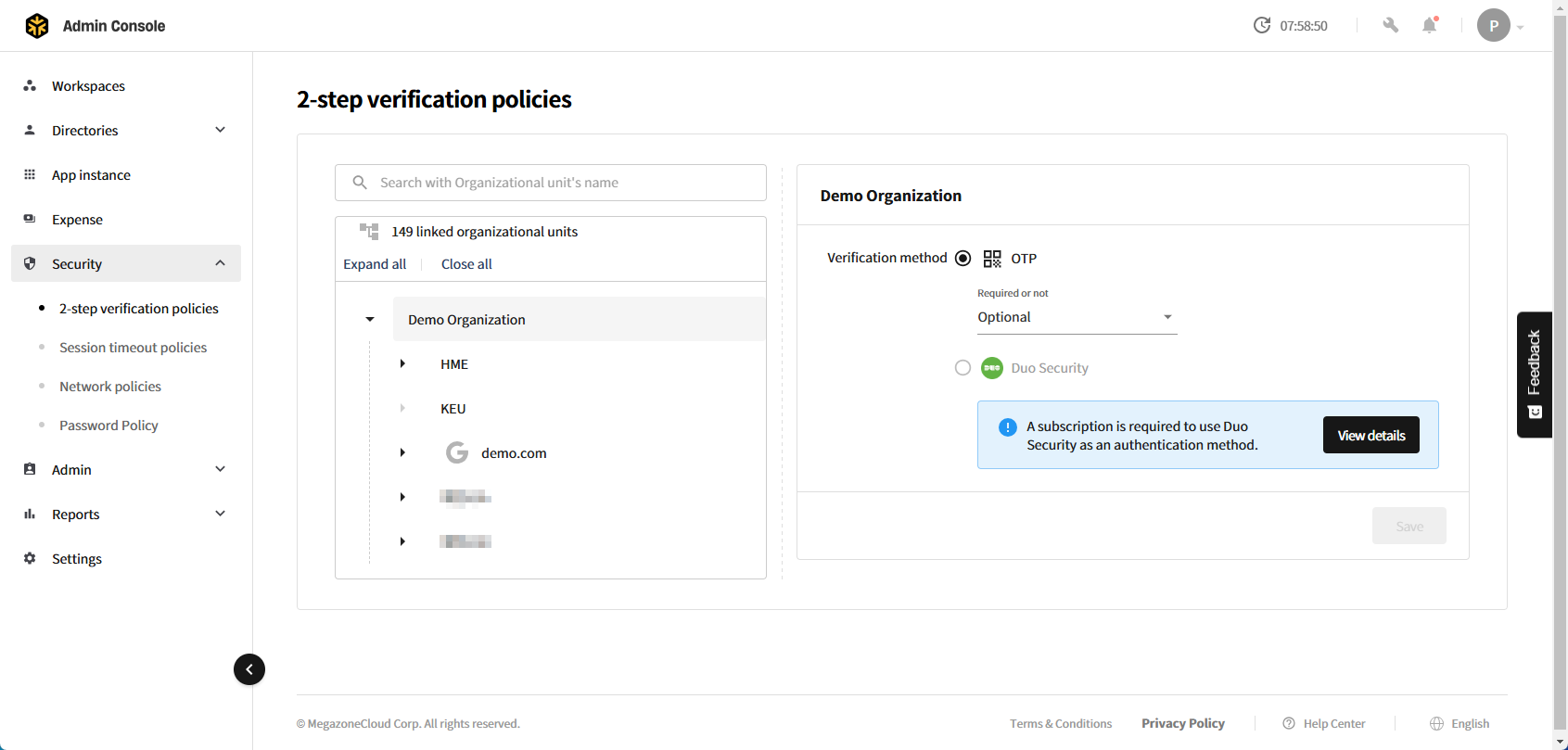This screenshot has height=750, width=1568.
Task: Collapse the Security menu chevron
Action: coord(221,263)
